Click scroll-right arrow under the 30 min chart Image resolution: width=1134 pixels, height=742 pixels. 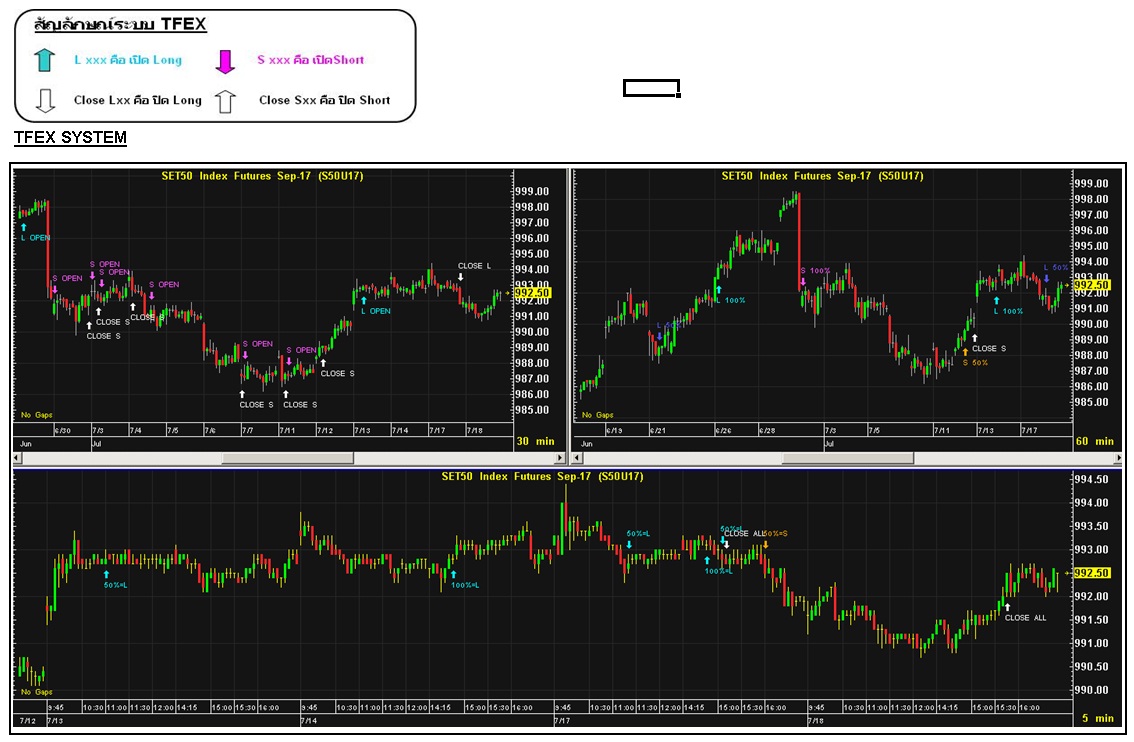560,458
